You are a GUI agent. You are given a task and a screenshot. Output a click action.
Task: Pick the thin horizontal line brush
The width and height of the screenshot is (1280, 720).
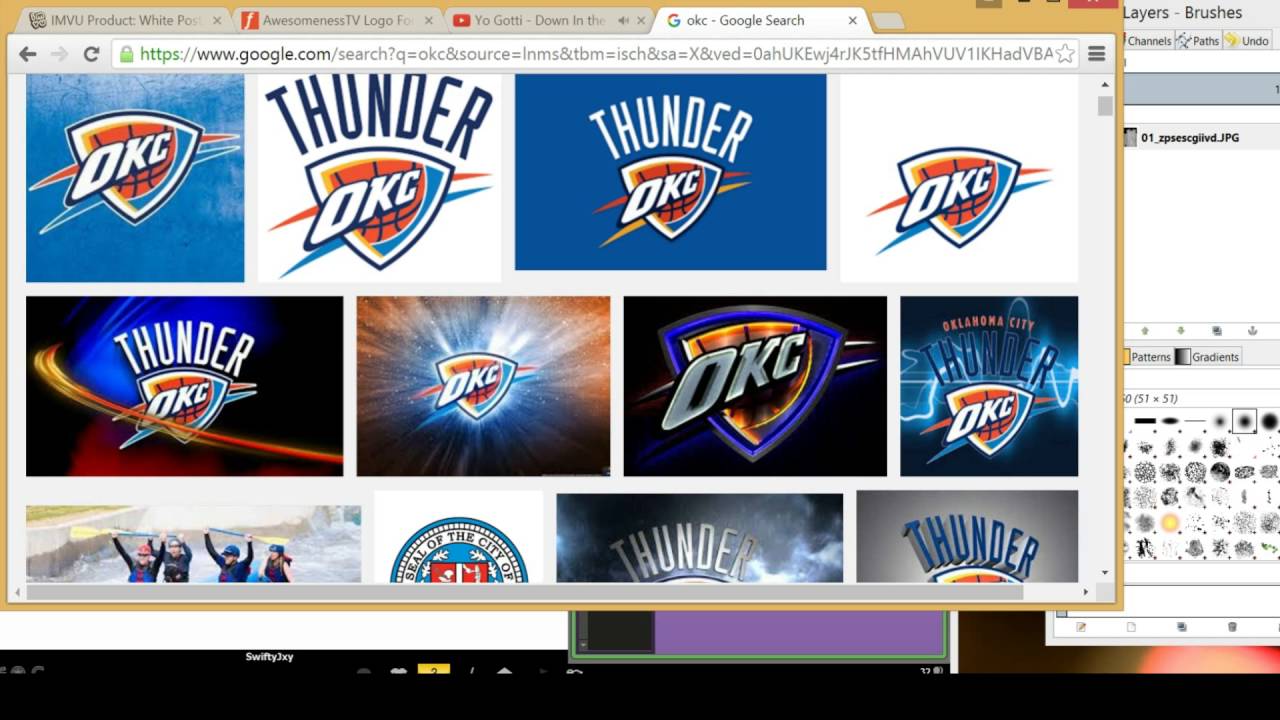point(1195,421)
